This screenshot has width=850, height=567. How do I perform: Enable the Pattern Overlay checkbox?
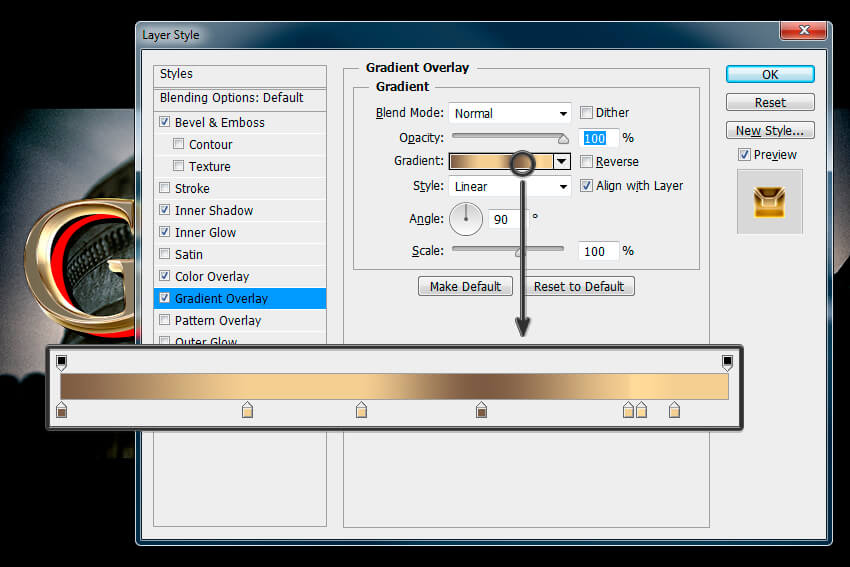pyautogui.click(x=165, y=320)
